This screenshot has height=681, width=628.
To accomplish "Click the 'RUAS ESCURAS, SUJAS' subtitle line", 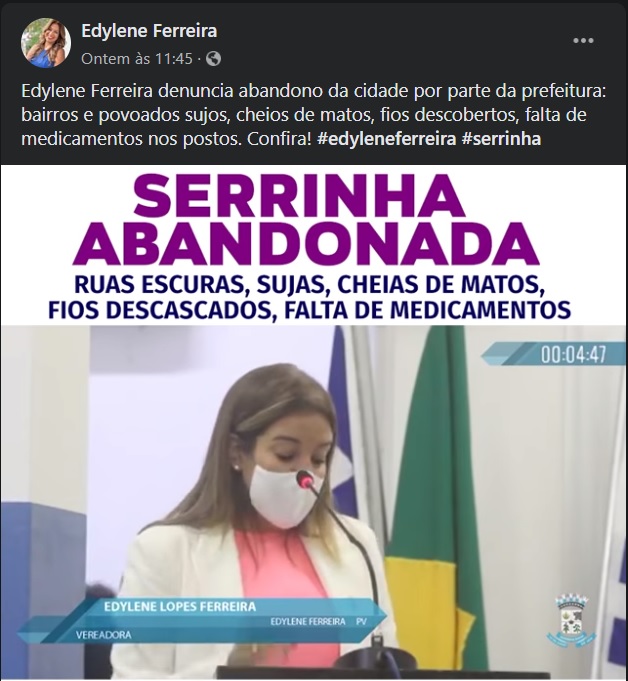I will coord(309,285).
